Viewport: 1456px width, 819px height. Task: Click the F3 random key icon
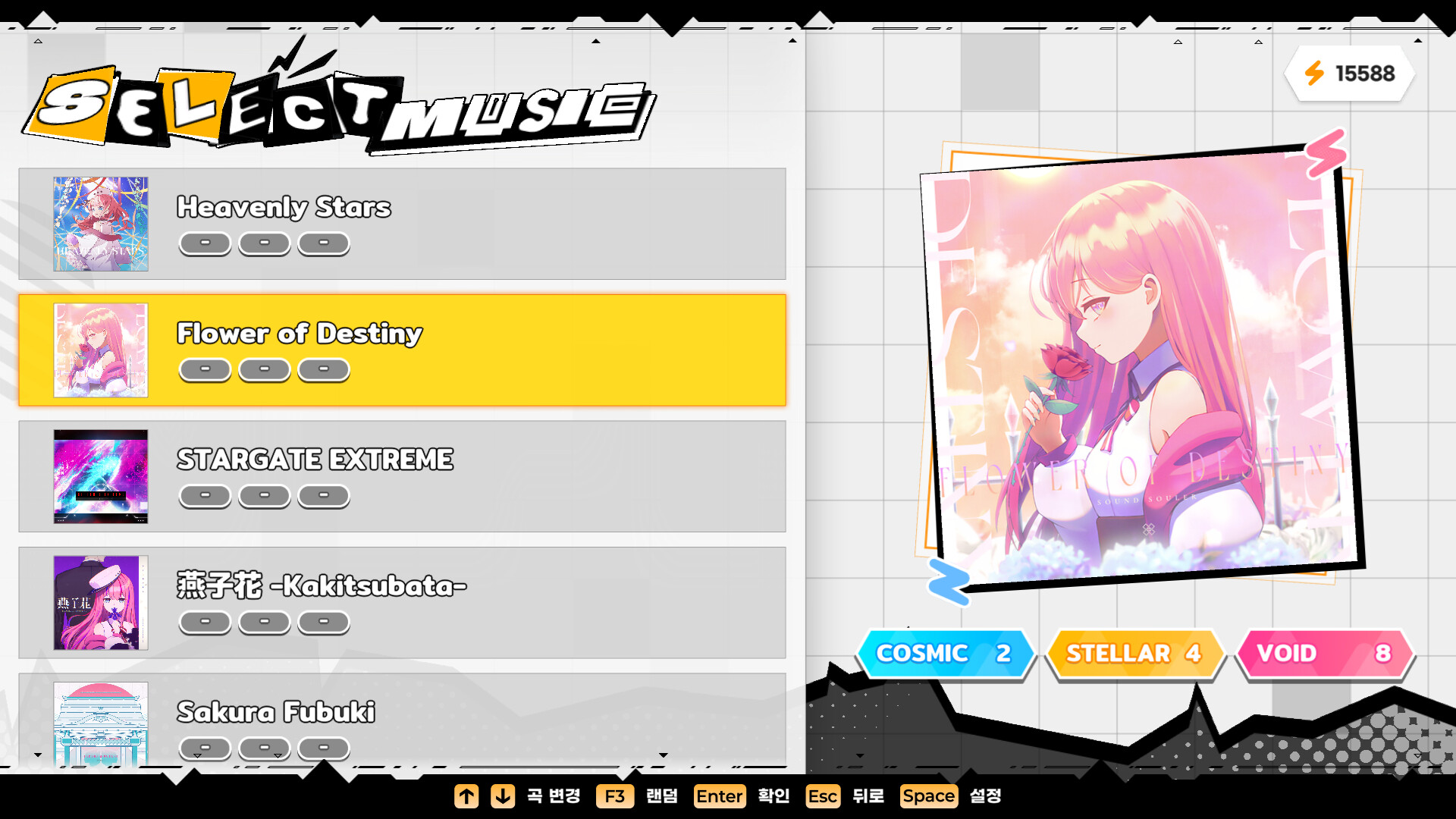point(615,796)
